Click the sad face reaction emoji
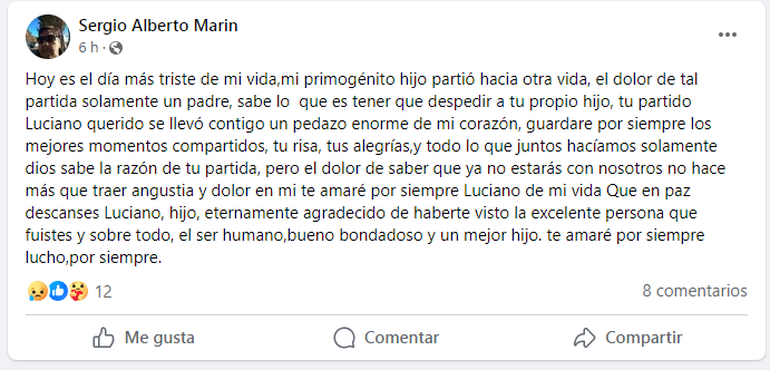The width and height of the screenshot is (770, 370). coord(37,291)
